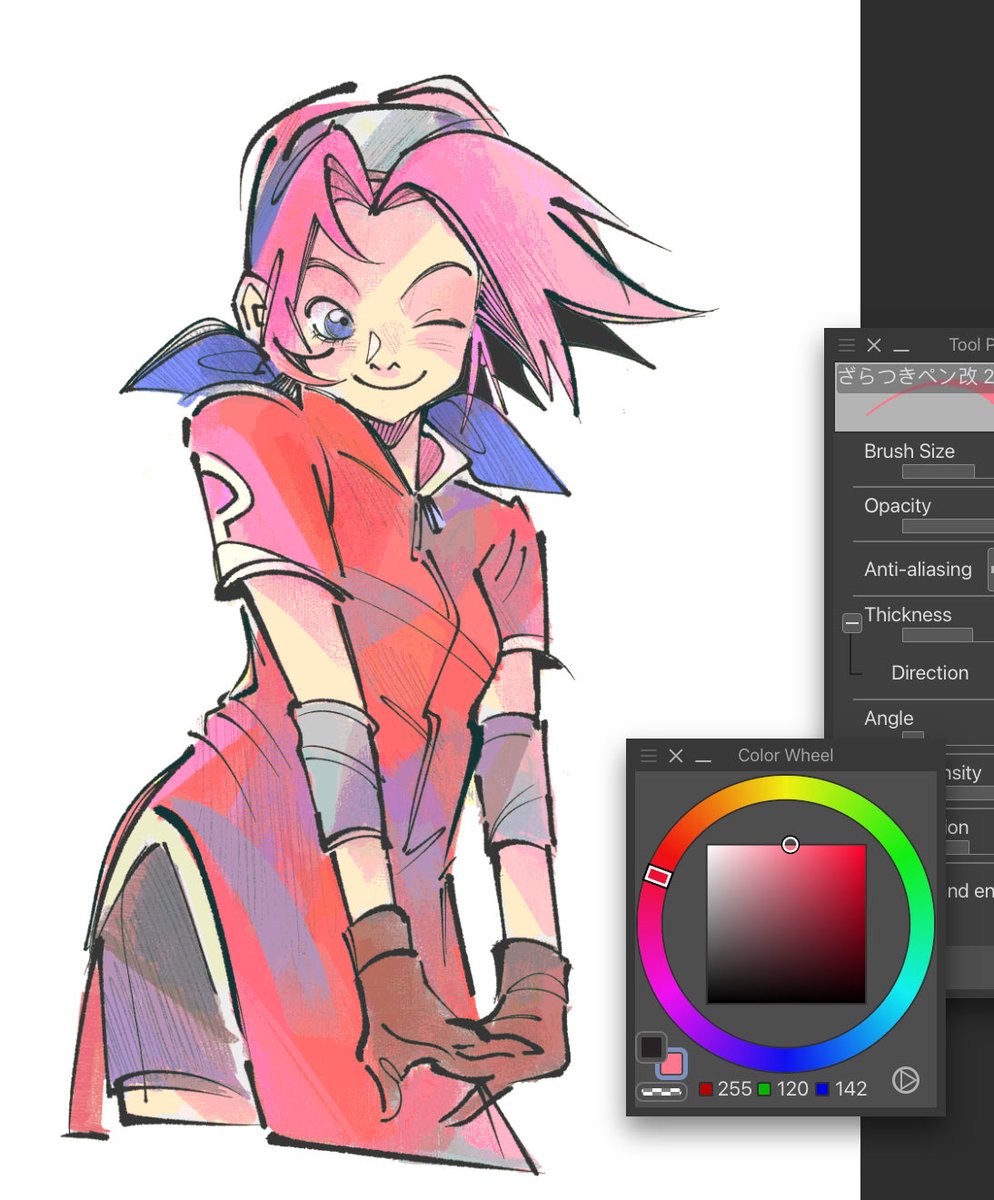Click the green value 120
This screenshot has width=994, height=1200.
[792, 1088]
